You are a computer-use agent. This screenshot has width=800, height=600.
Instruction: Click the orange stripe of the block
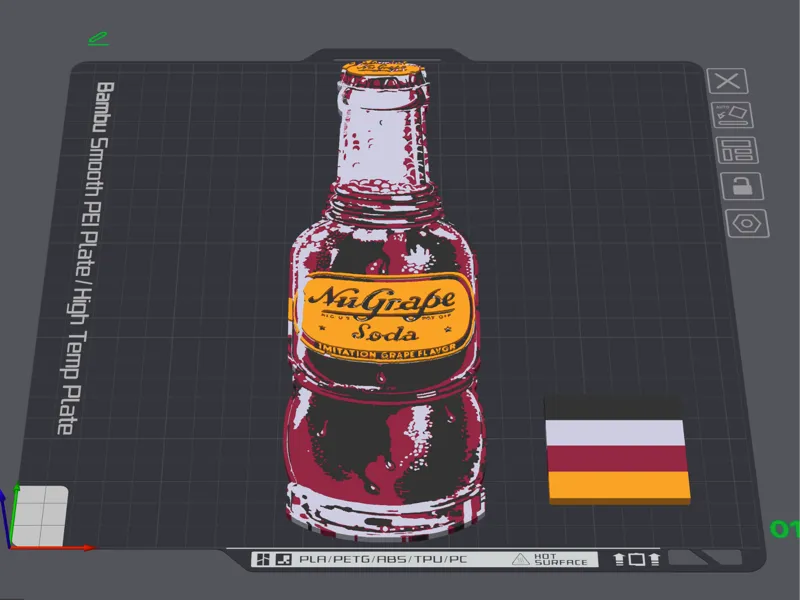point(619,485)
